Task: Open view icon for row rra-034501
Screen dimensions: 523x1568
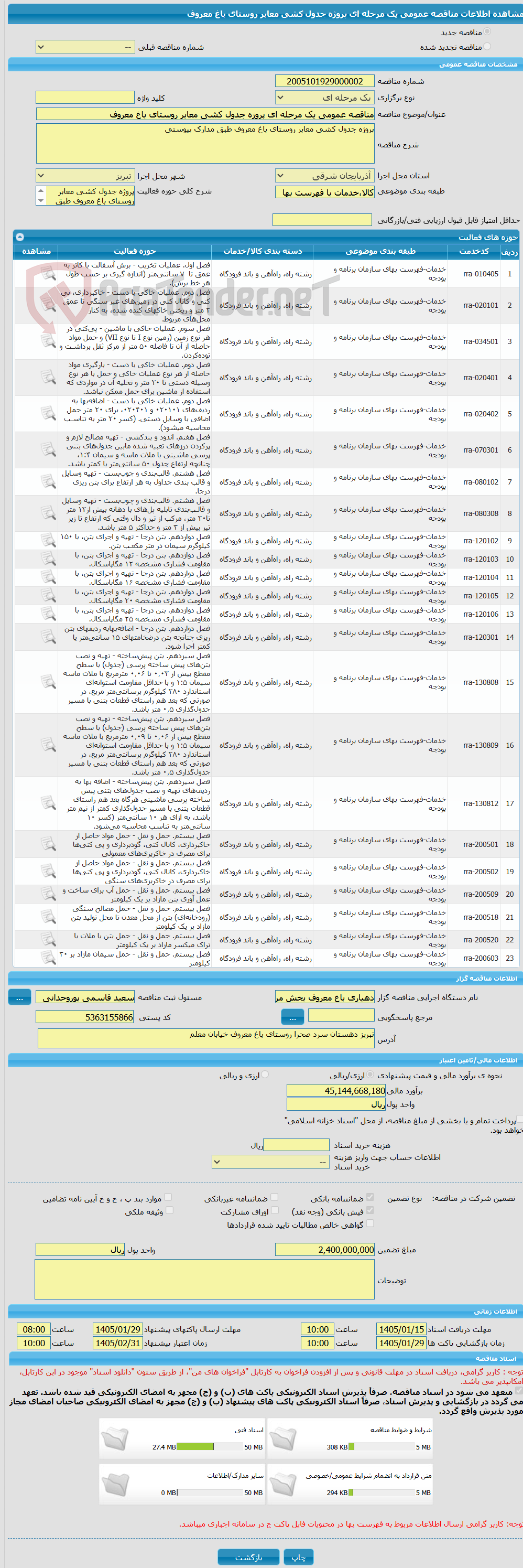Action: point(48,341)
